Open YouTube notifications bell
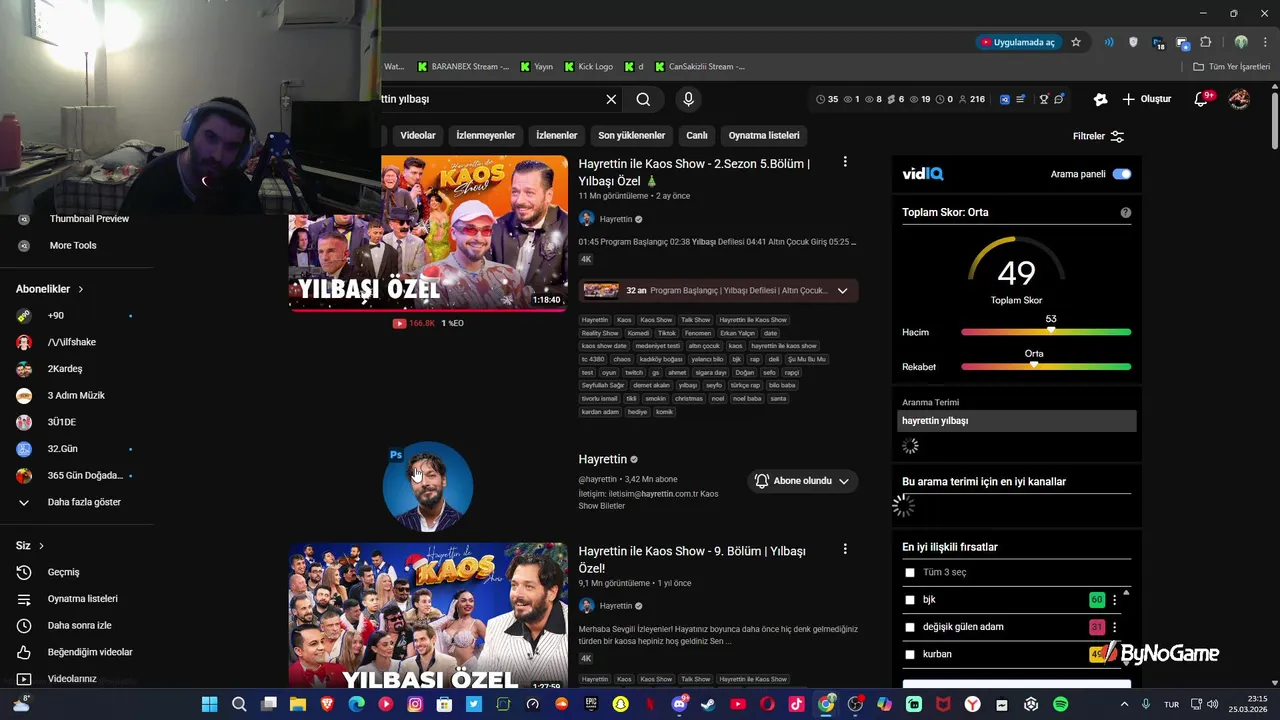 [1203, 99]
